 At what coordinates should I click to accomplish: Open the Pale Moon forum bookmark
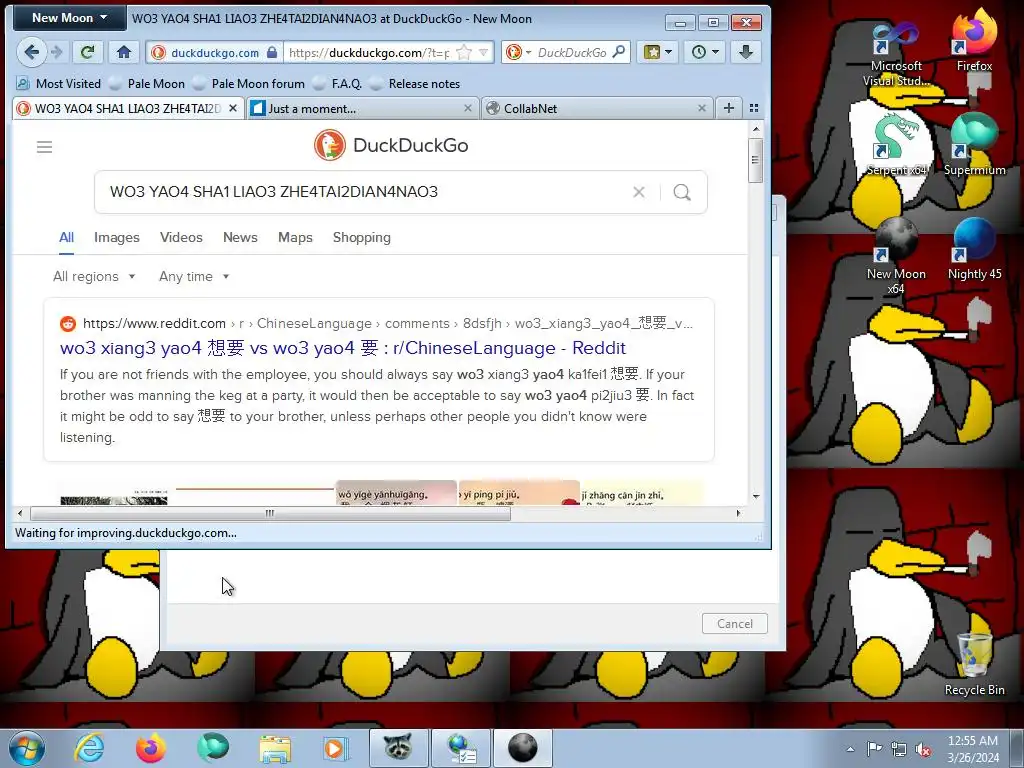pyautogui.click(x=249, y=84)
